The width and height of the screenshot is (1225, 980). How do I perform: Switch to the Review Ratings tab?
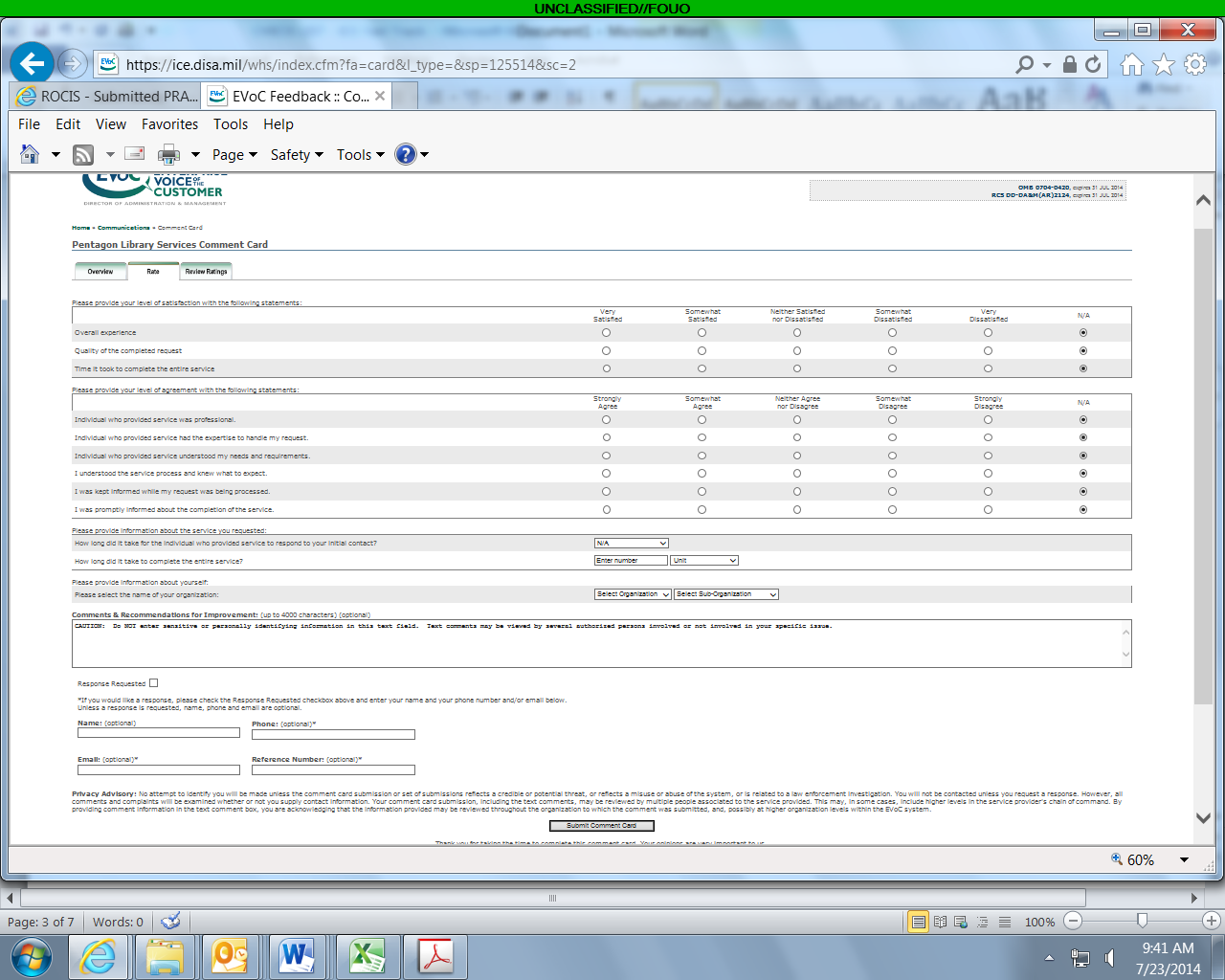click(206, 272)
